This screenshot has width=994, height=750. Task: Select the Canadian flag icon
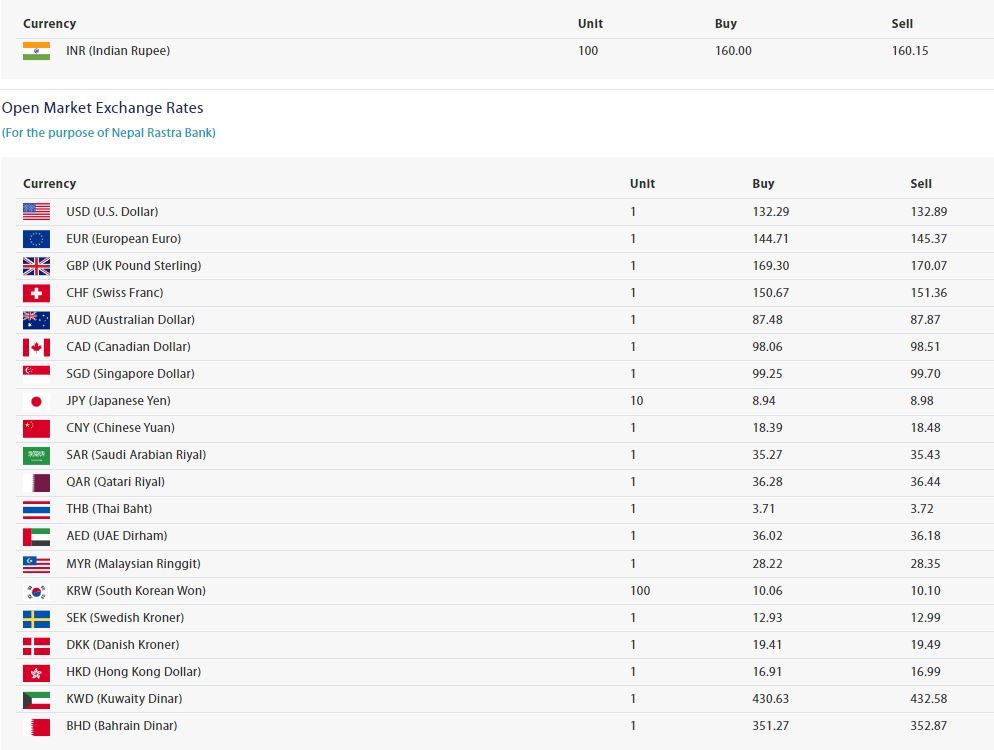click(36, 347)
